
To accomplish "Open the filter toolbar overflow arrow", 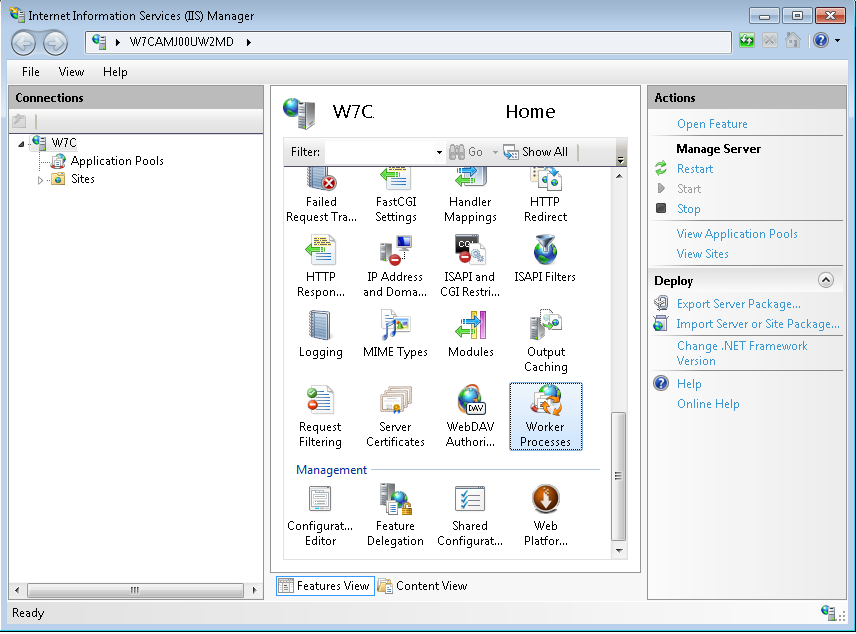I will click(x=620, y=159).
